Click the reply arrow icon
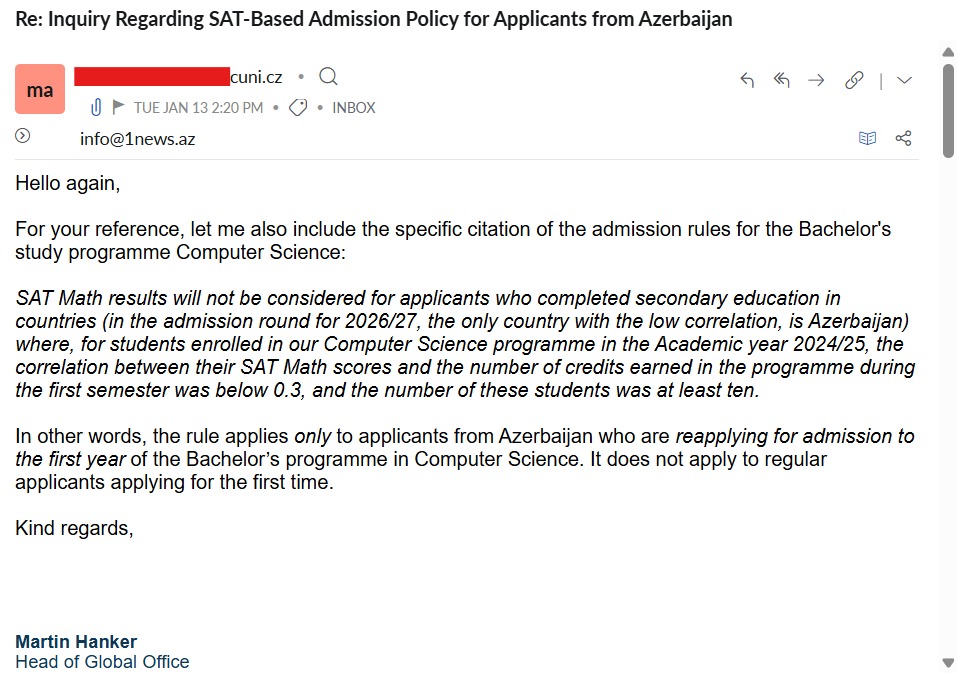The image size is (957, 676). (746, 81)
